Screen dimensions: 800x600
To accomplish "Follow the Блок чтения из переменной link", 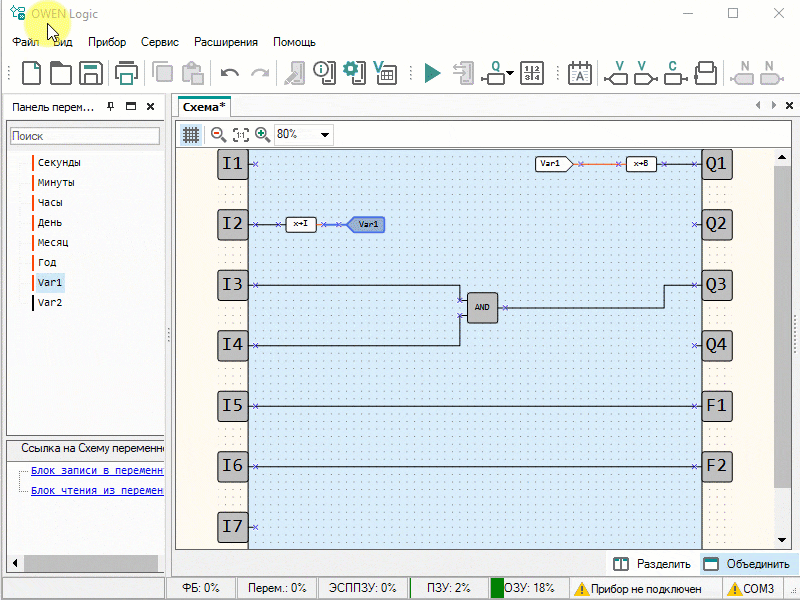I will pyautogui.click(x=97, y=490).
